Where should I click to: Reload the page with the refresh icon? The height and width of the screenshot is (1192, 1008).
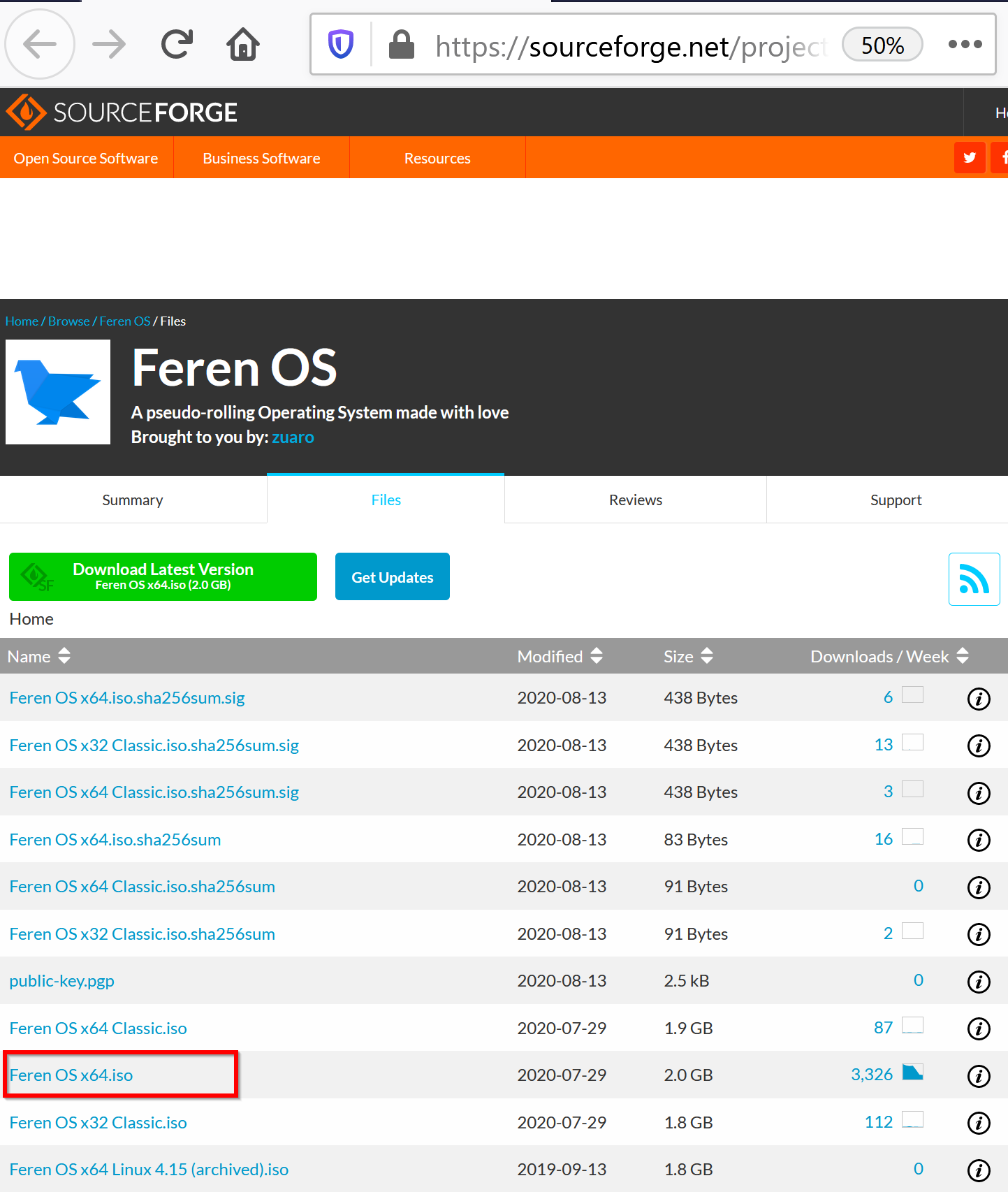tap(177, 45)
